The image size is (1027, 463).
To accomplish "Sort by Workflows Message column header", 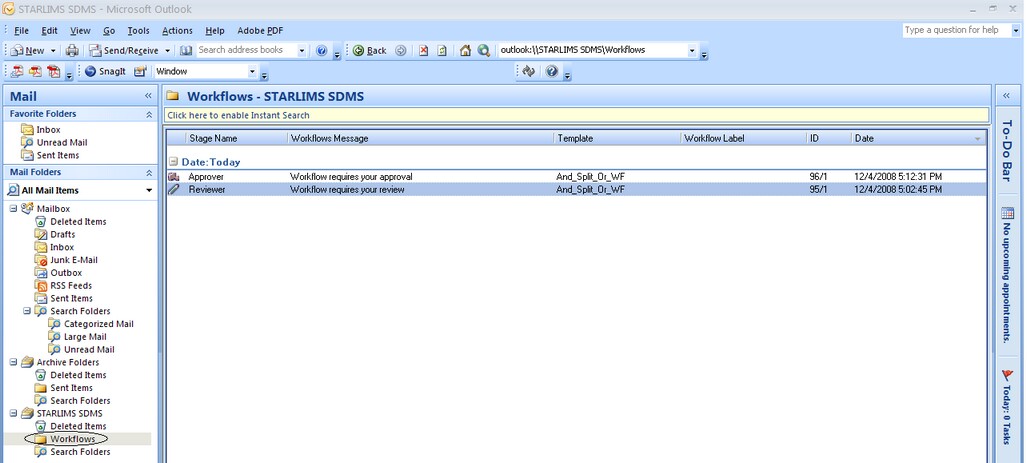I will pos(420,138).
